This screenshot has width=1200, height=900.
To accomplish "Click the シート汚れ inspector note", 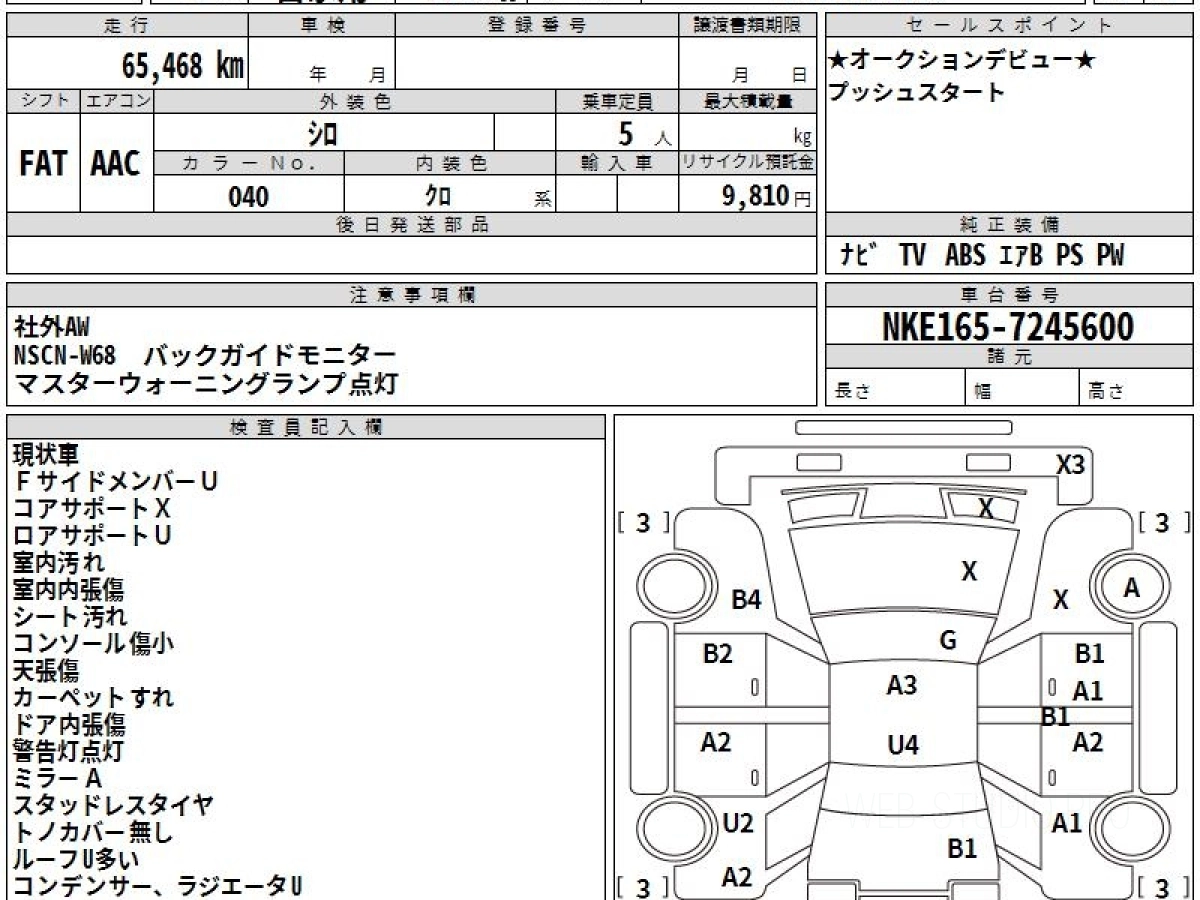I will click(x=70, y=616).
